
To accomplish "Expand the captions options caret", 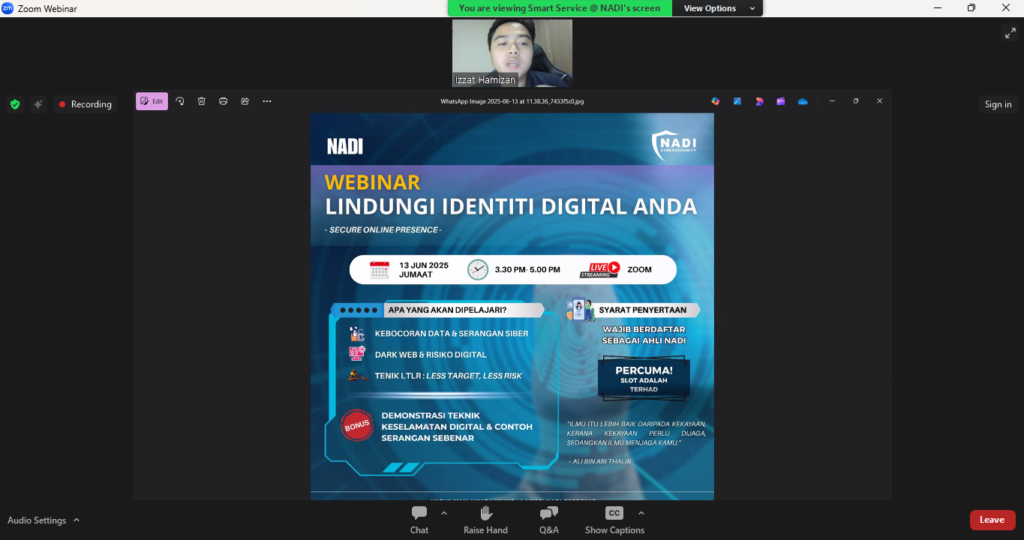I will 641,514.
